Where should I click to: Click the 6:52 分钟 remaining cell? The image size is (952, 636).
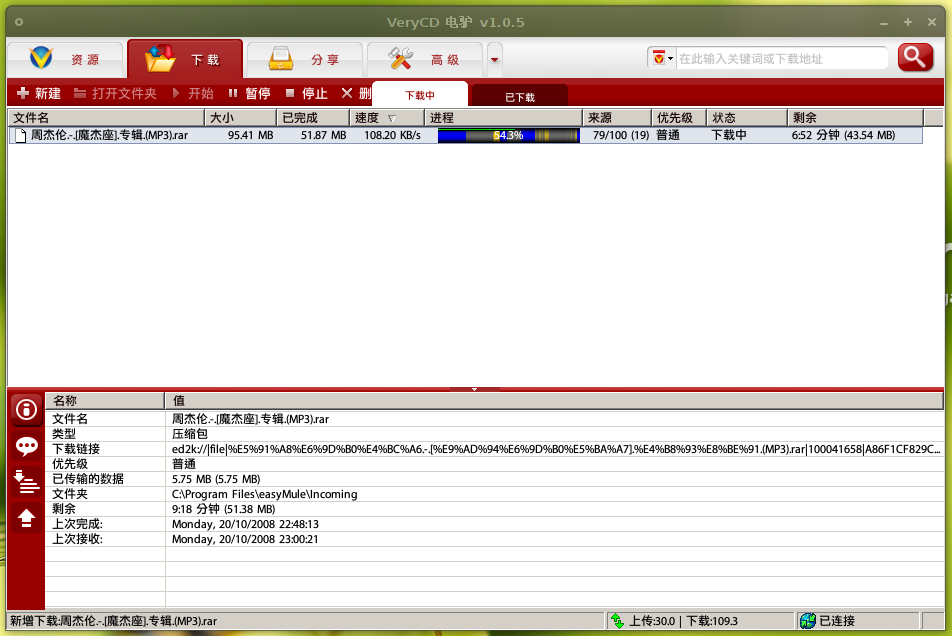point(843,135)
